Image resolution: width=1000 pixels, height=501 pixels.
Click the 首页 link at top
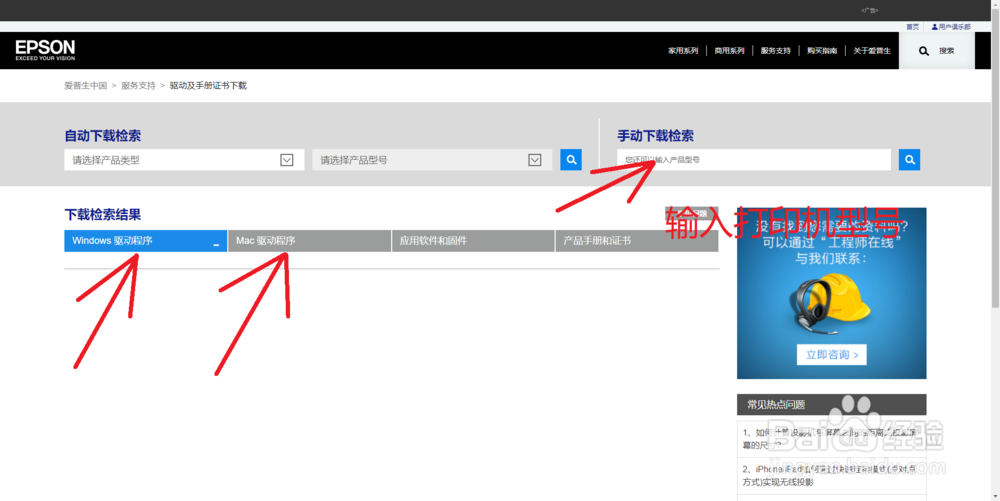(x=913, y=27)
